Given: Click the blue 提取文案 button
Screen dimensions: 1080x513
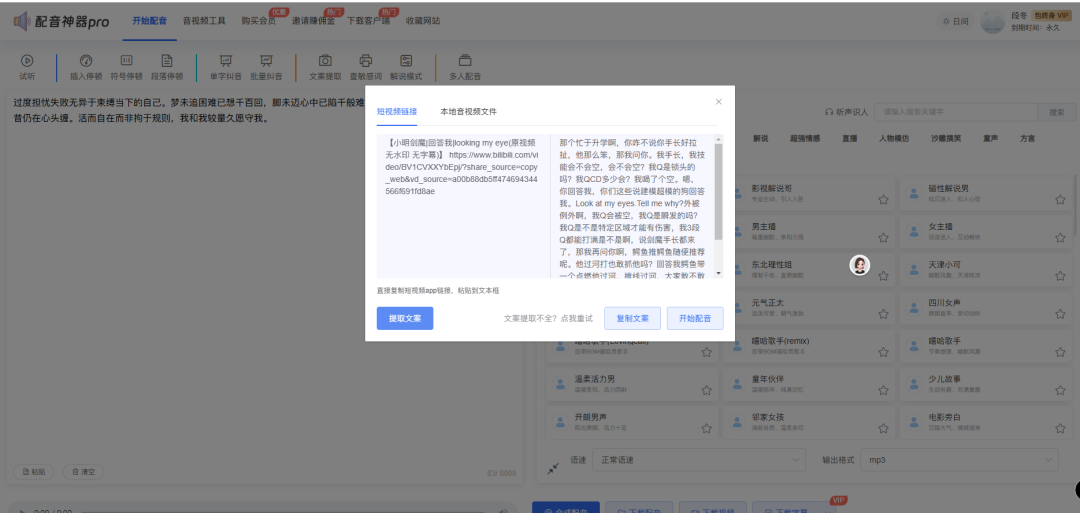Looking at the screenshot, I should [x=405, y=318].
